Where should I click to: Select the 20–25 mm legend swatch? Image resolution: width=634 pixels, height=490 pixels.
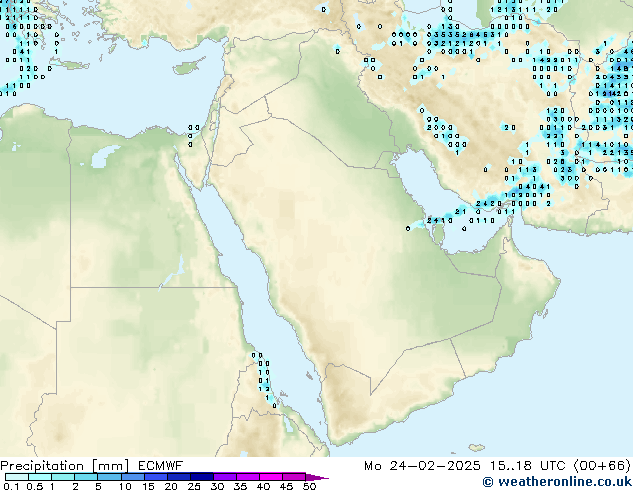[x=178, y=477]
